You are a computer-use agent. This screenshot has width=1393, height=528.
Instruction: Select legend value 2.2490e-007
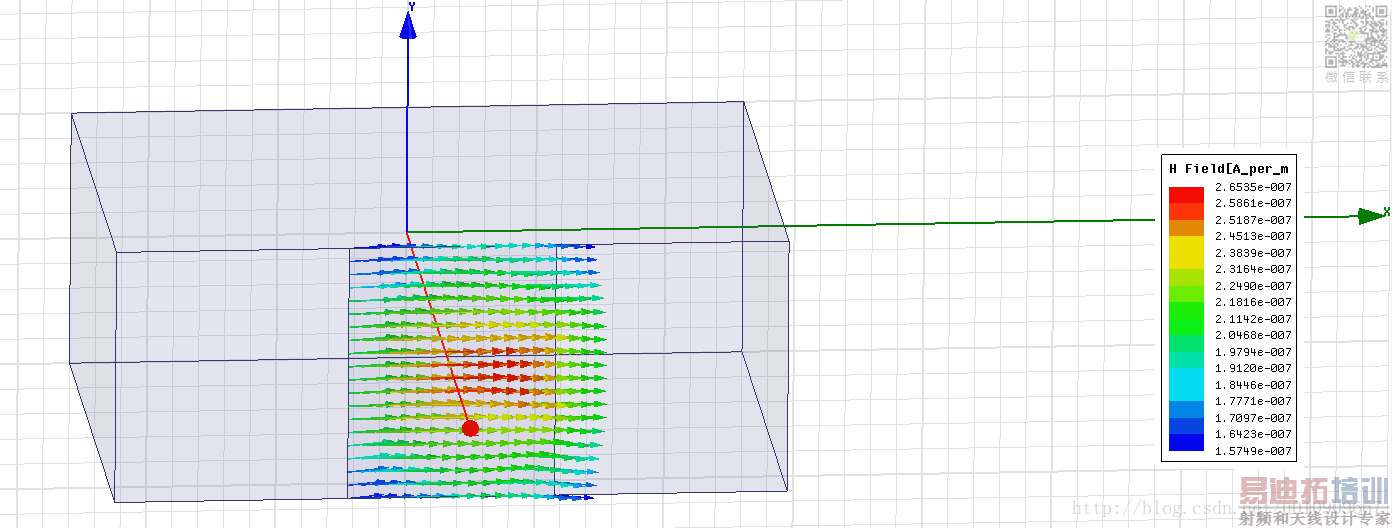1253,286
